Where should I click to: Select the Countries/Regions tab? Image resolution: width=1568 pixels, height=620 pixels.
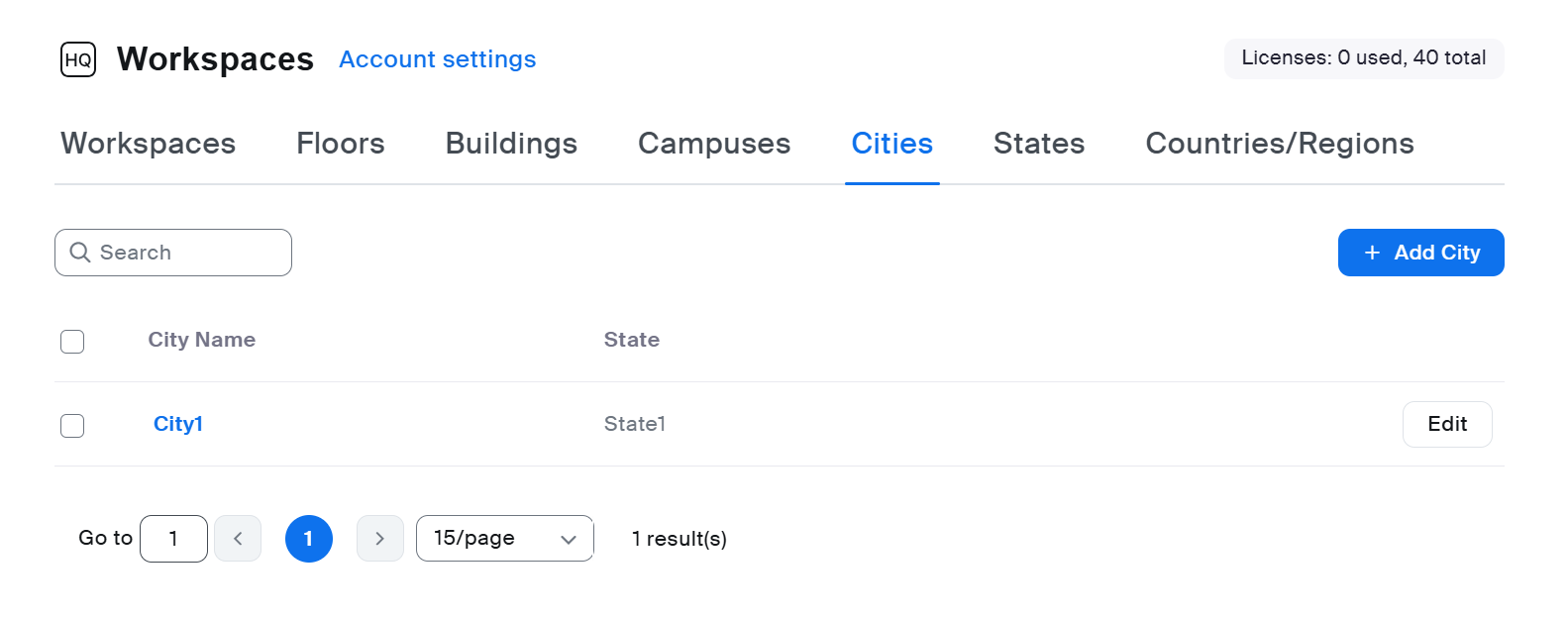pyautogui.click(x=1280, y=144)
